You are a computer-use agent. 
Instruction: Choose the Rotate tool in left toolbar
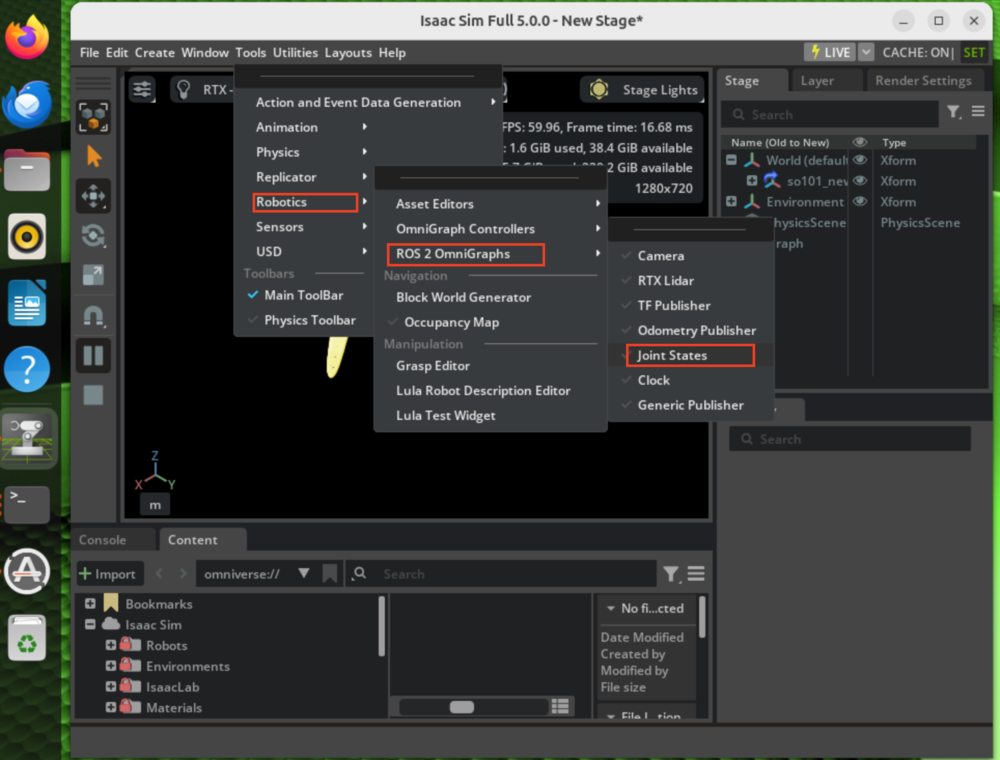pos(94,236)
